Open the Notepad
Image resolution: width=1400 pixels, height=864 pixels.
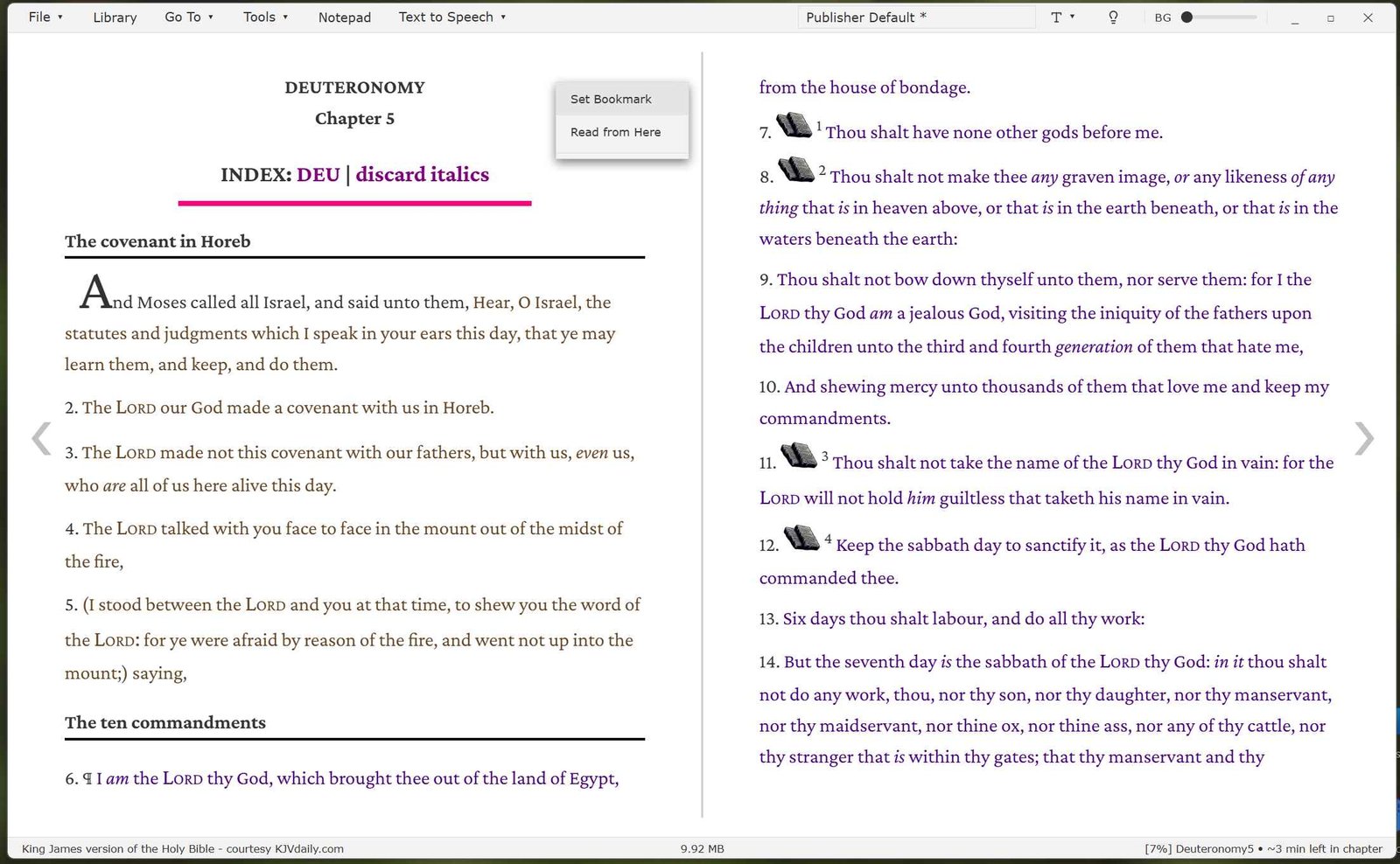[345, 17]
